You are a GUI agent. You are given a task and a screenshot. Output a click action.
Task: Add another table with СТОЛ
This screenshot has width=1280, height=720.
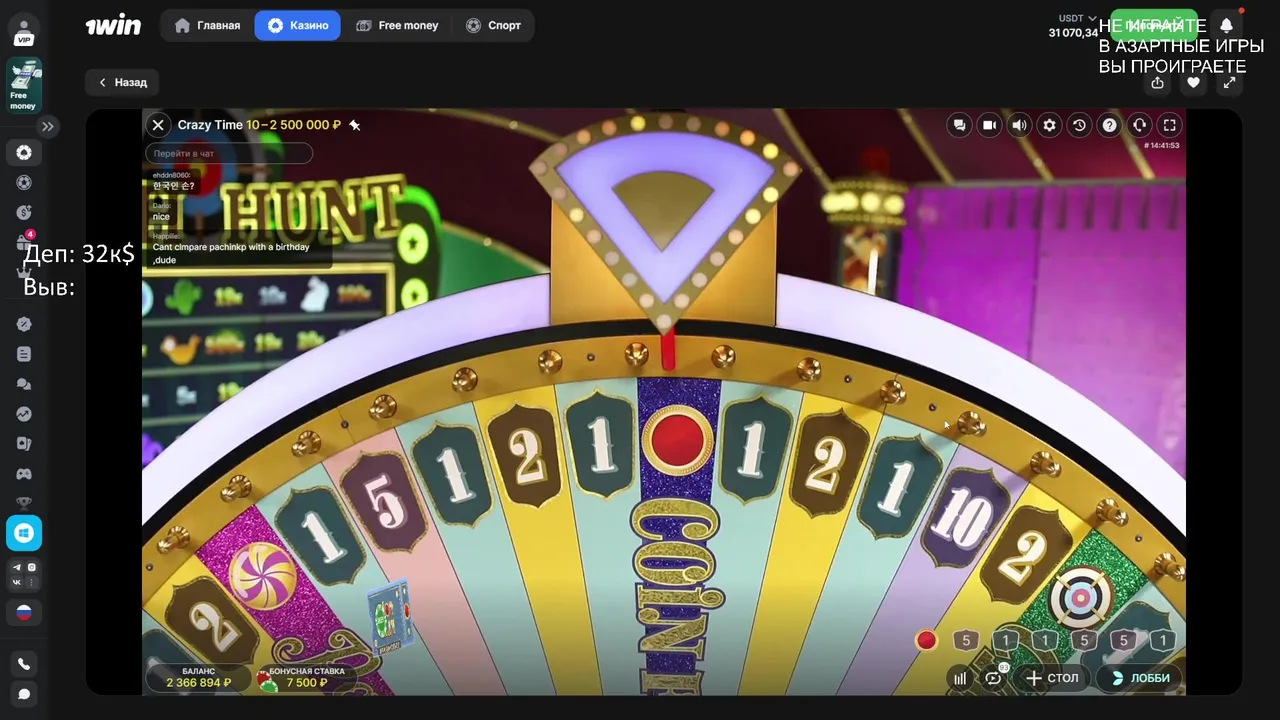pos(1053,678)
